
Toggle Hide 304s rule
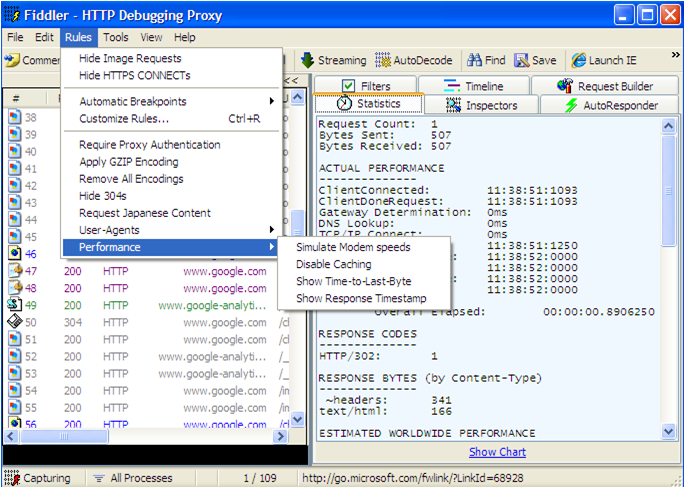[170, 196]
